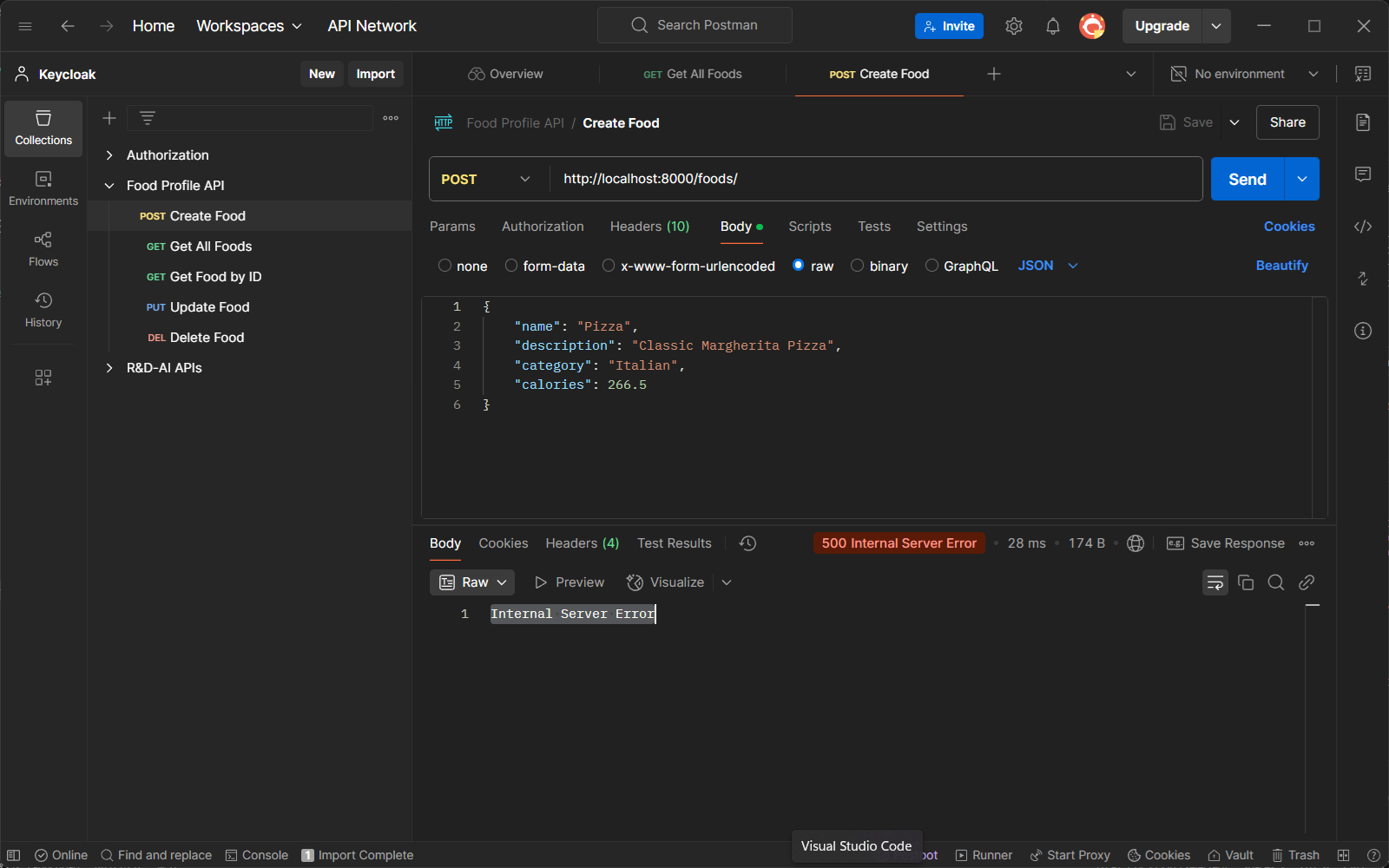Open collections options three-dot menu

pyautogui.click(x=391, y=118)
